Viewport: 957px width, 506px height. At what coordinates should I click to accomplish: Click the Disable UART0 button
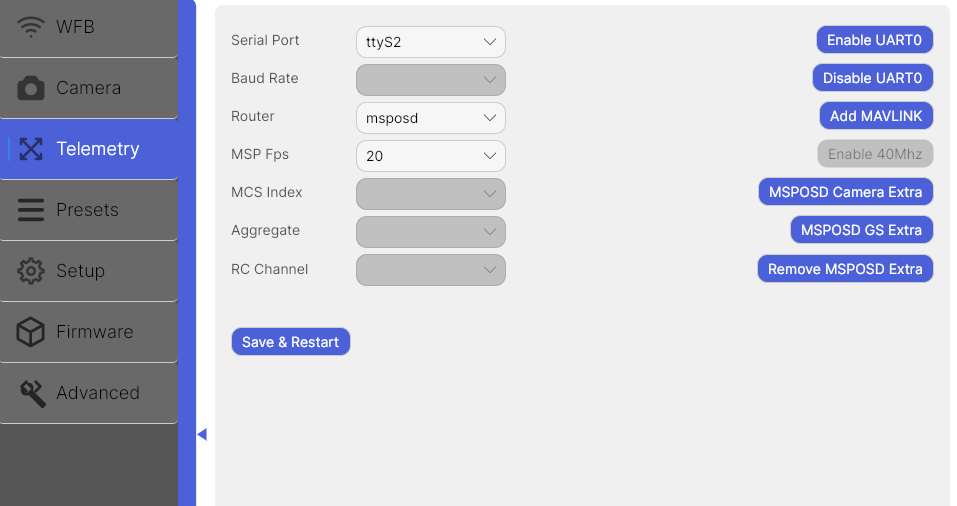click(x=873, y=78)
